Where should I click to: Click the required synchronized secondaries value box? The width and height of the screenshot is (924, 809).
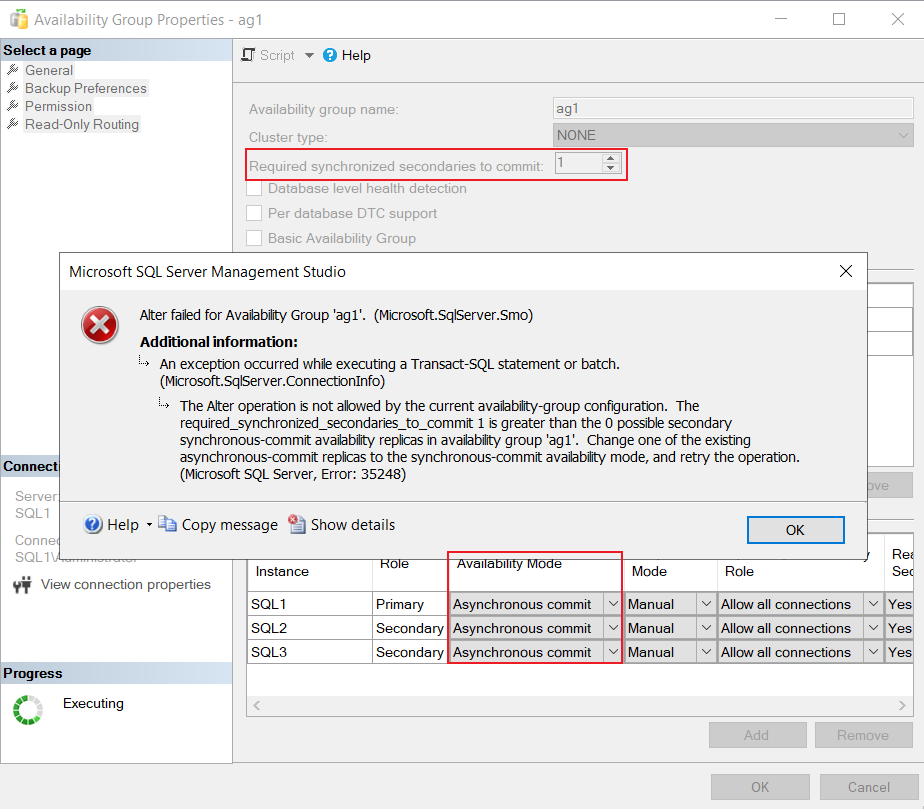(x=579, y=163)
